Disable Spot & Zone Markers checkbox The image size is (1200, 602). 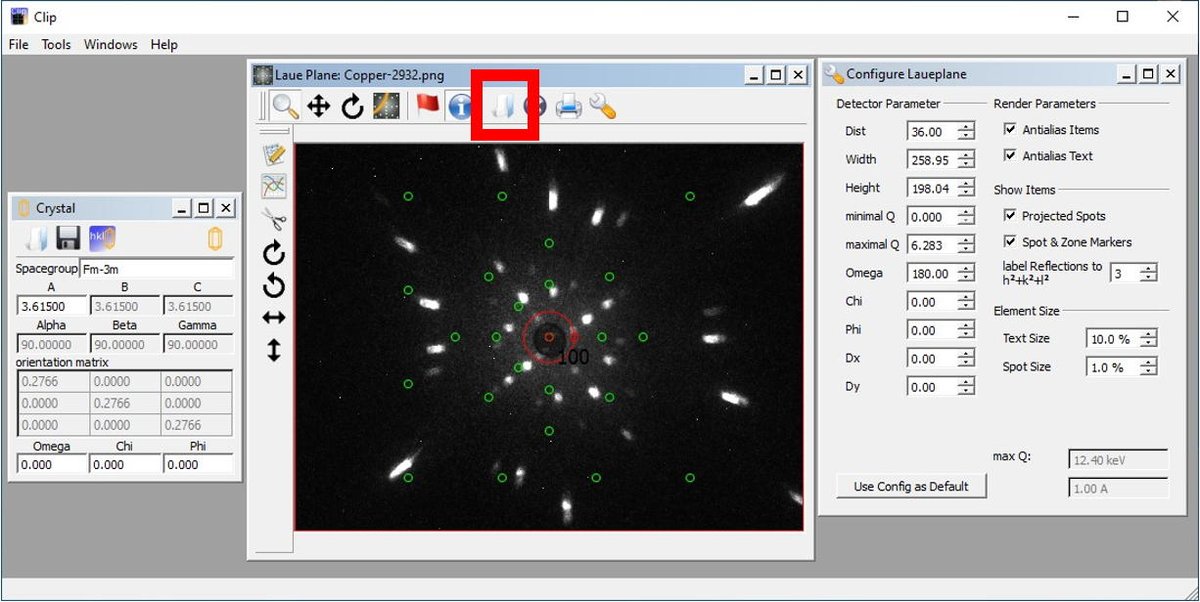coord(1010,242)
